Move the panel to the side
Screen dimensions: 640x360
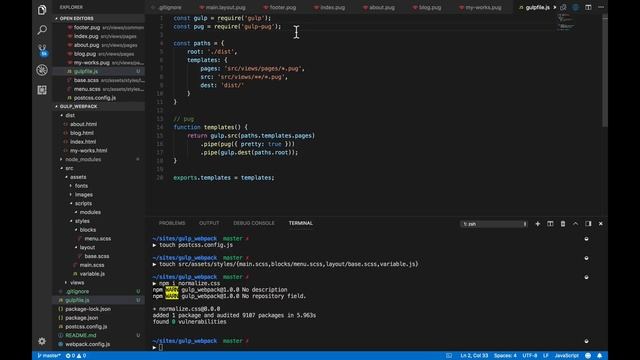(588, 224)
